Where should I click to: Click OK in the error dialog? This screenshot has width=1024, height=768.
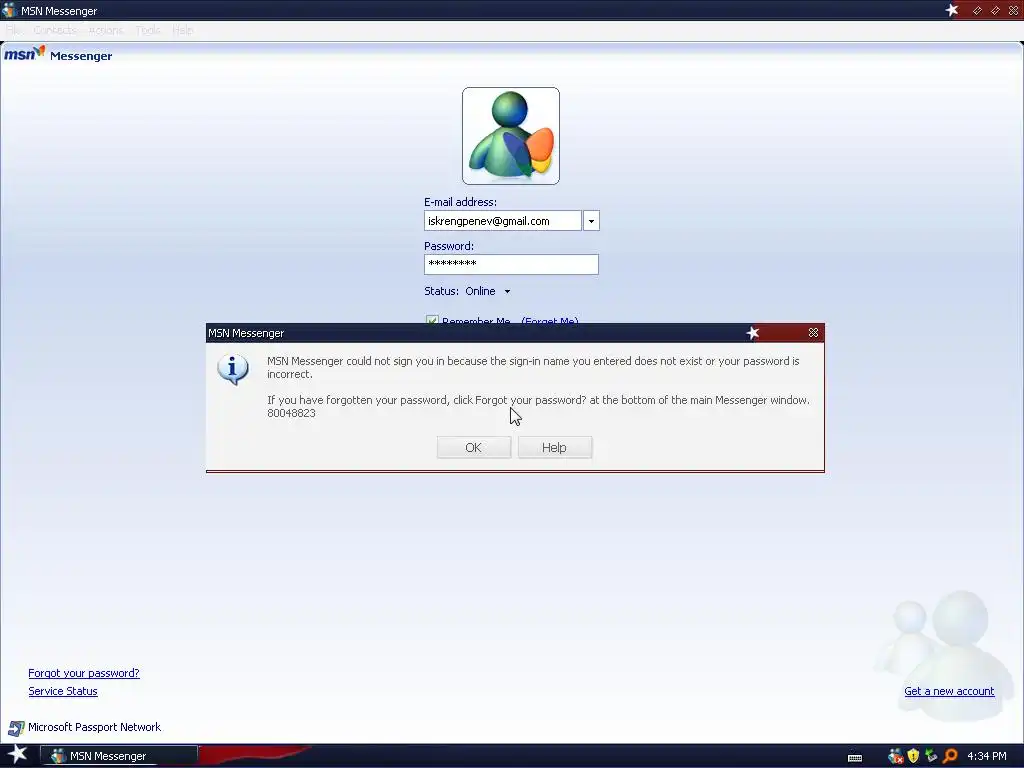point(473,447)
